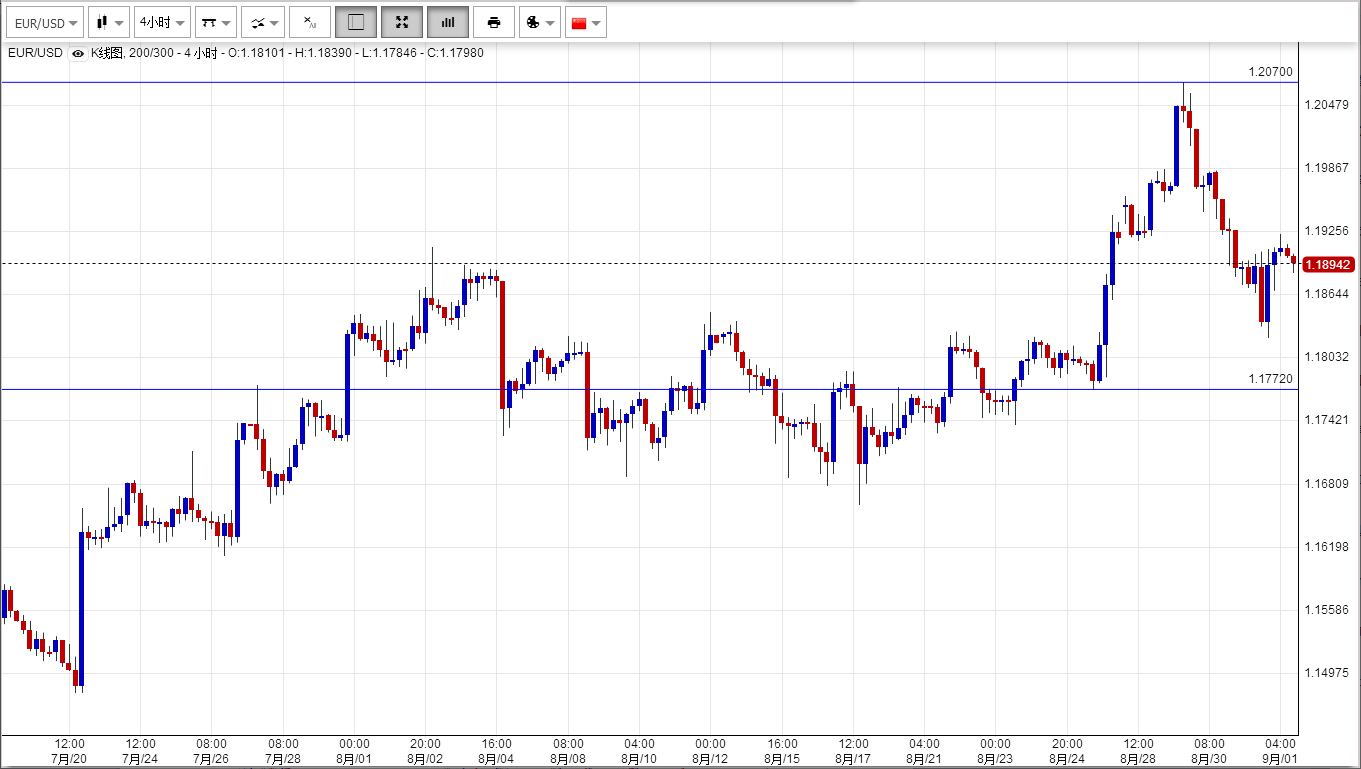Click the 1.16809 price axis label
1361x769 pixels.
coord(1328,484)
